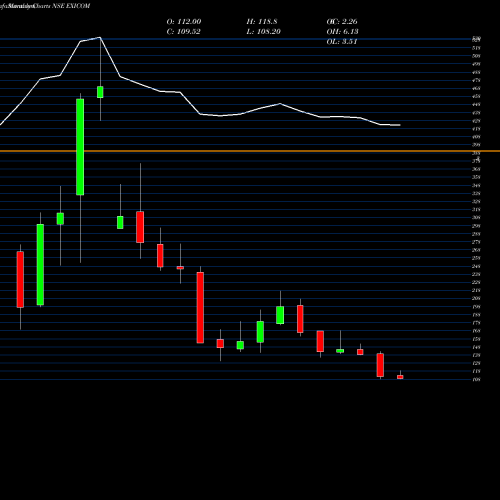The width and height of the screenshot is (500, 500).
Task: Click the 308 price axis label
Action: tap(477, 217)
